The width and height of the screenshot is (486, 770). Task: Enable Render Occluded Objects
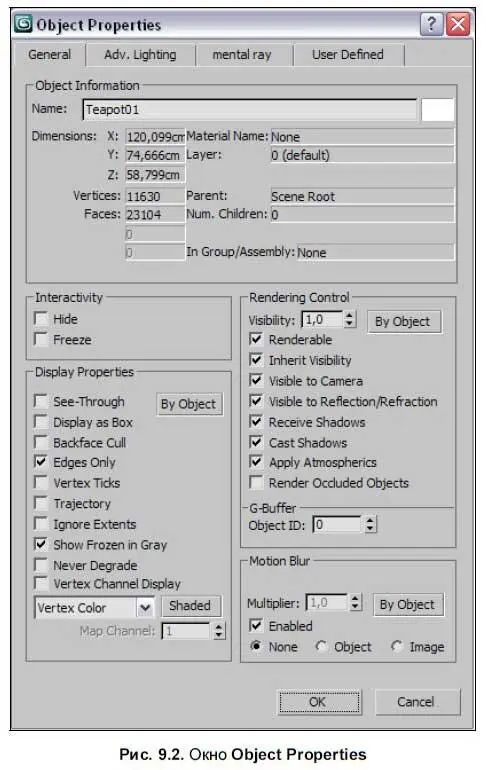pyautogui.click(x=256, y=483)
